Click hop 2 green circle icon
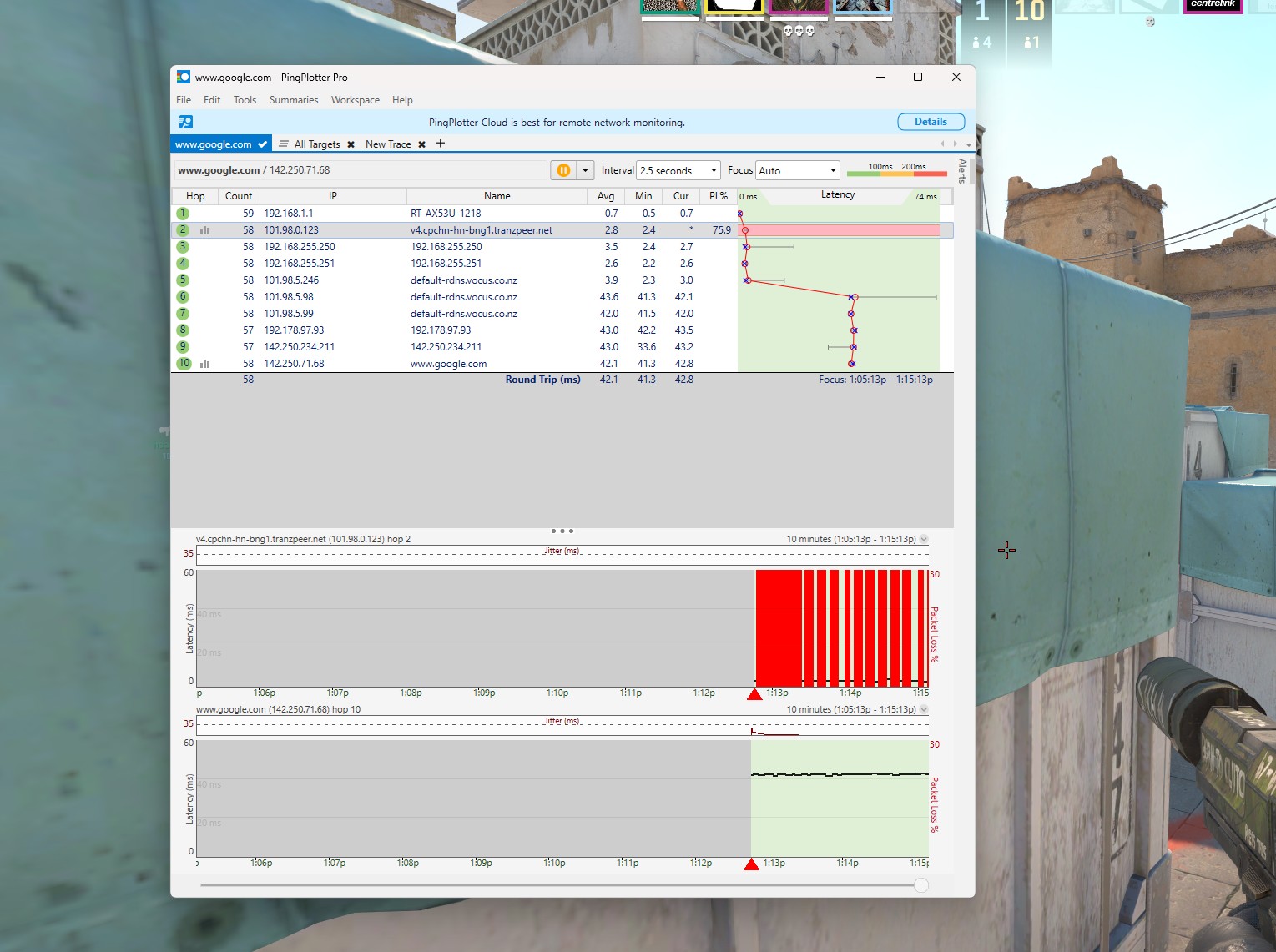 [183, 230]
